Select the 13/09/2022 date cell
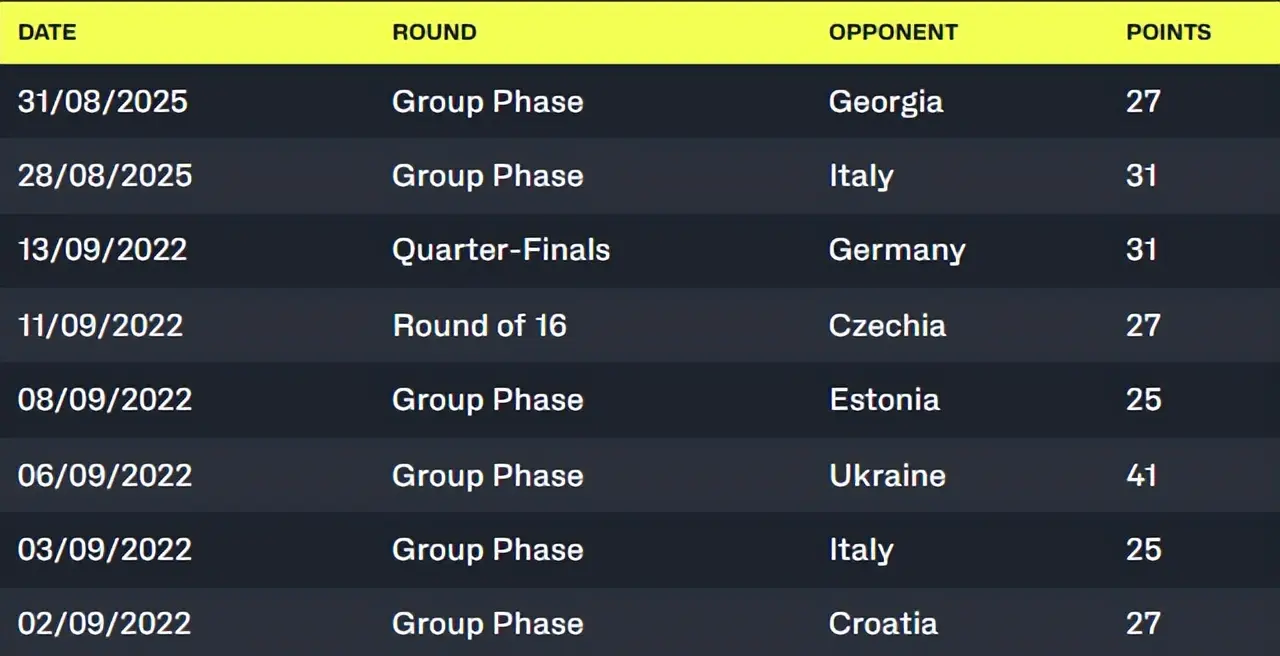The width and height of the screenshot is (1280, 656). (103, 249)
